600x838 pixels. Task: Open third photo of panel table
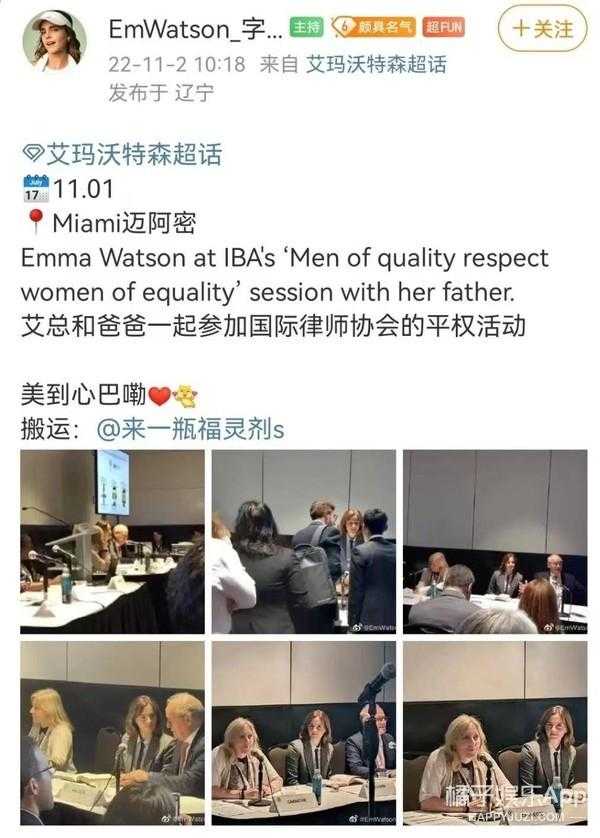point(495,541)
